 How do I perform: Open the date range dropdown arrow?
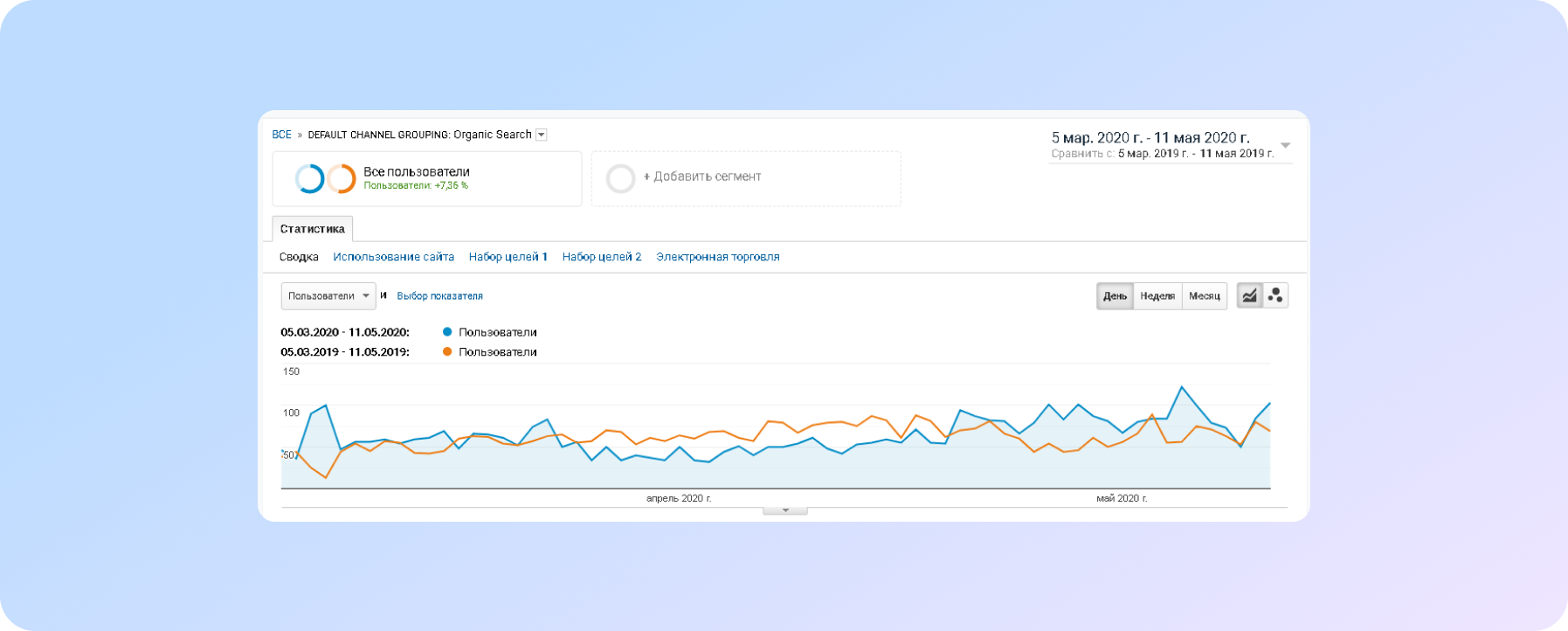tap(1285, 145)
